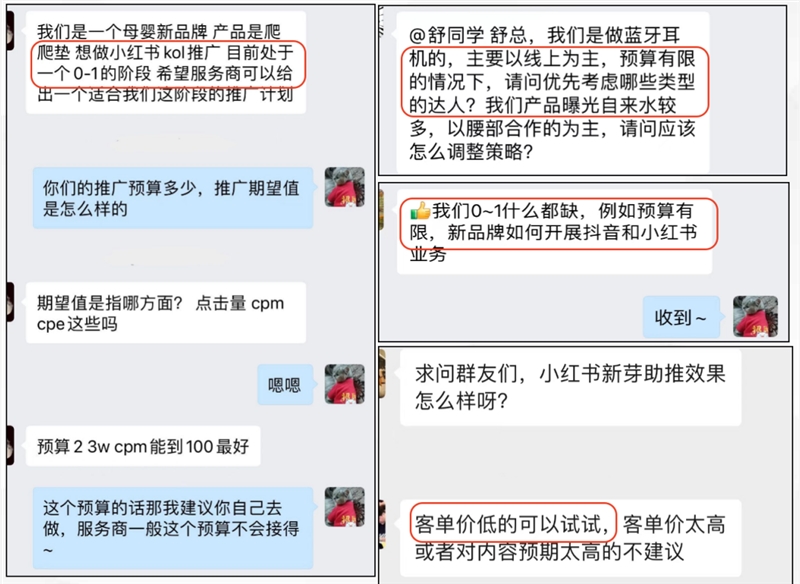The width and height of the screenshot is (800, 584).
Task: Click the '@舒同学' mention in Bluetooth earphone message
Action: [x=446, y=35]
